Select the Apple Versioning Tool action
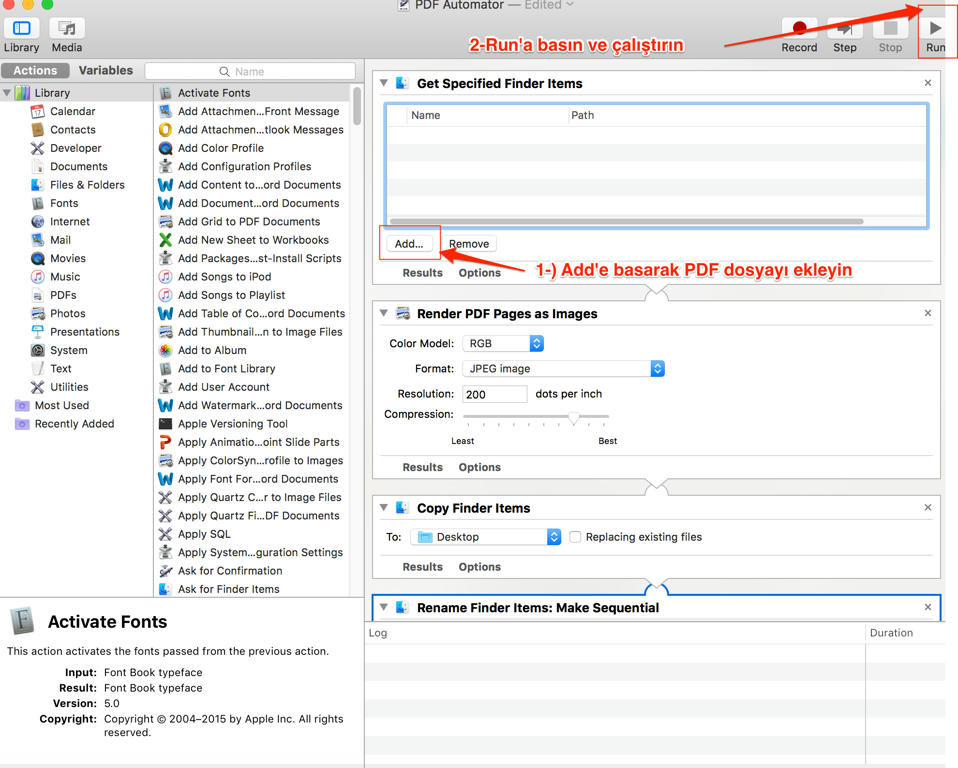The width and height of the screenshot is (958, 768). (232, 423)
